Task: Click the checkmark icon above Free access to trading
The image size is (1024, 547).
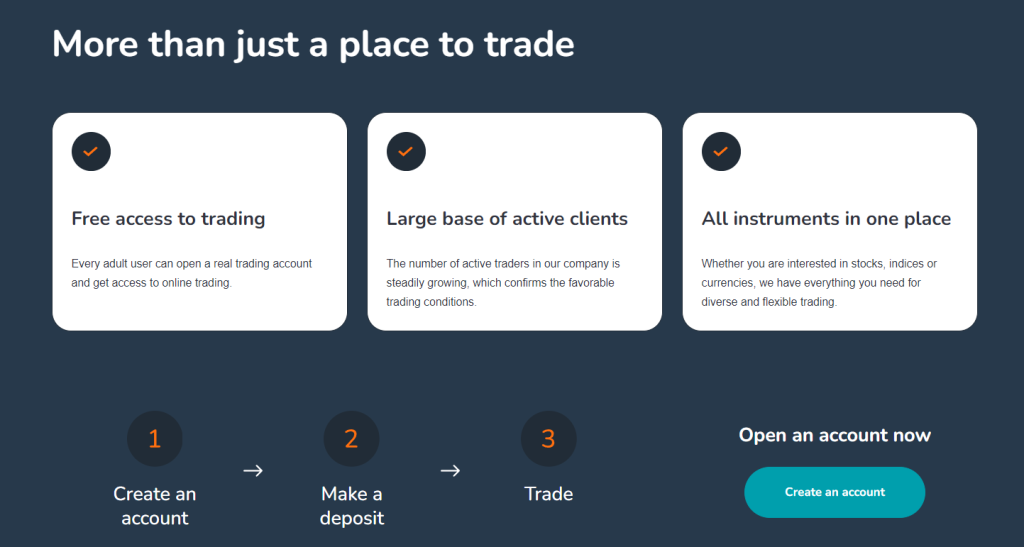Action: click(x=91, y=151)
